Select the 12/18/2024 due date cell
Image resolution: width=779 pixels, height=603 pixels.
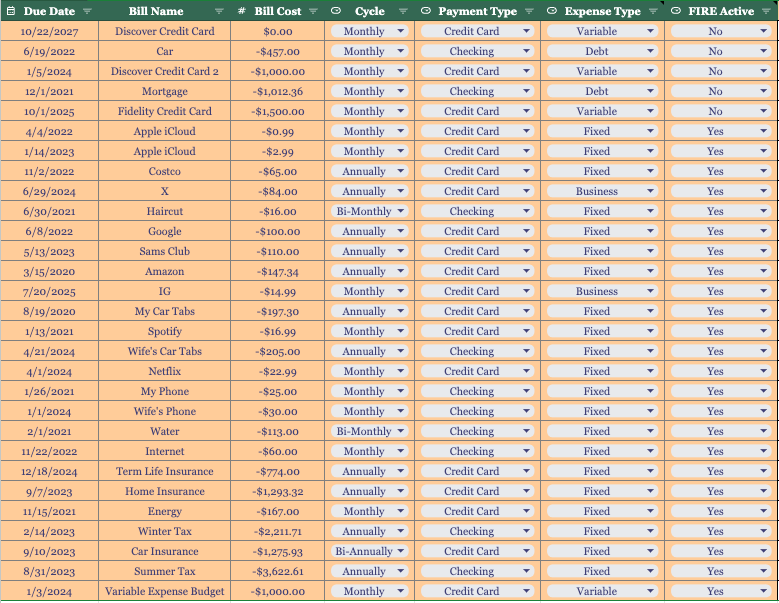coord(49,471)
